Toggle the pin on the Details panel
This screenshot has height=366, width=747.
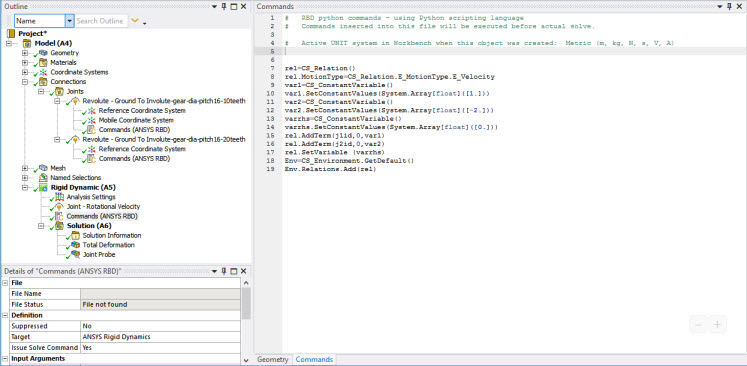click(224, 271)
